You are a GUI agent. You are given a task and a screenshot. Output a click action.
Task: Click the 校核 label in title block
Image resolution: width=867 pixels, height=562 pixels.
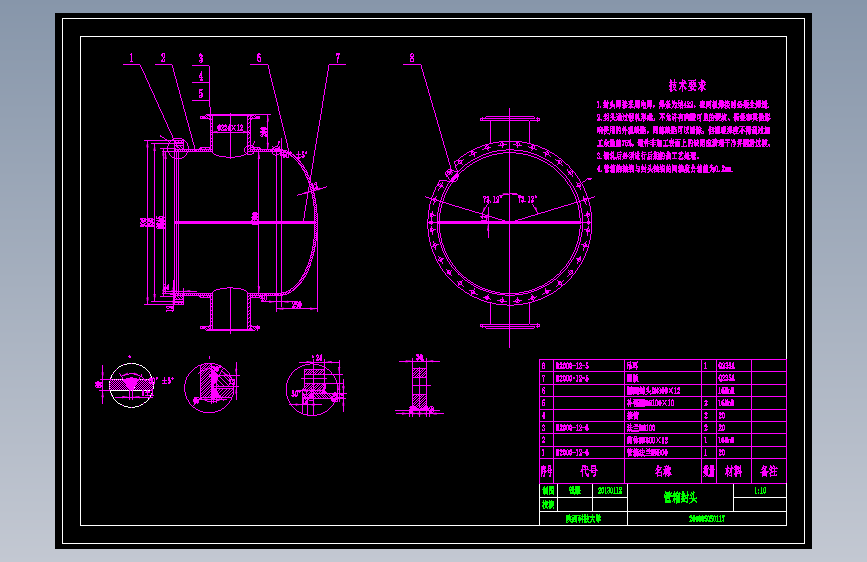click(548, 504)
